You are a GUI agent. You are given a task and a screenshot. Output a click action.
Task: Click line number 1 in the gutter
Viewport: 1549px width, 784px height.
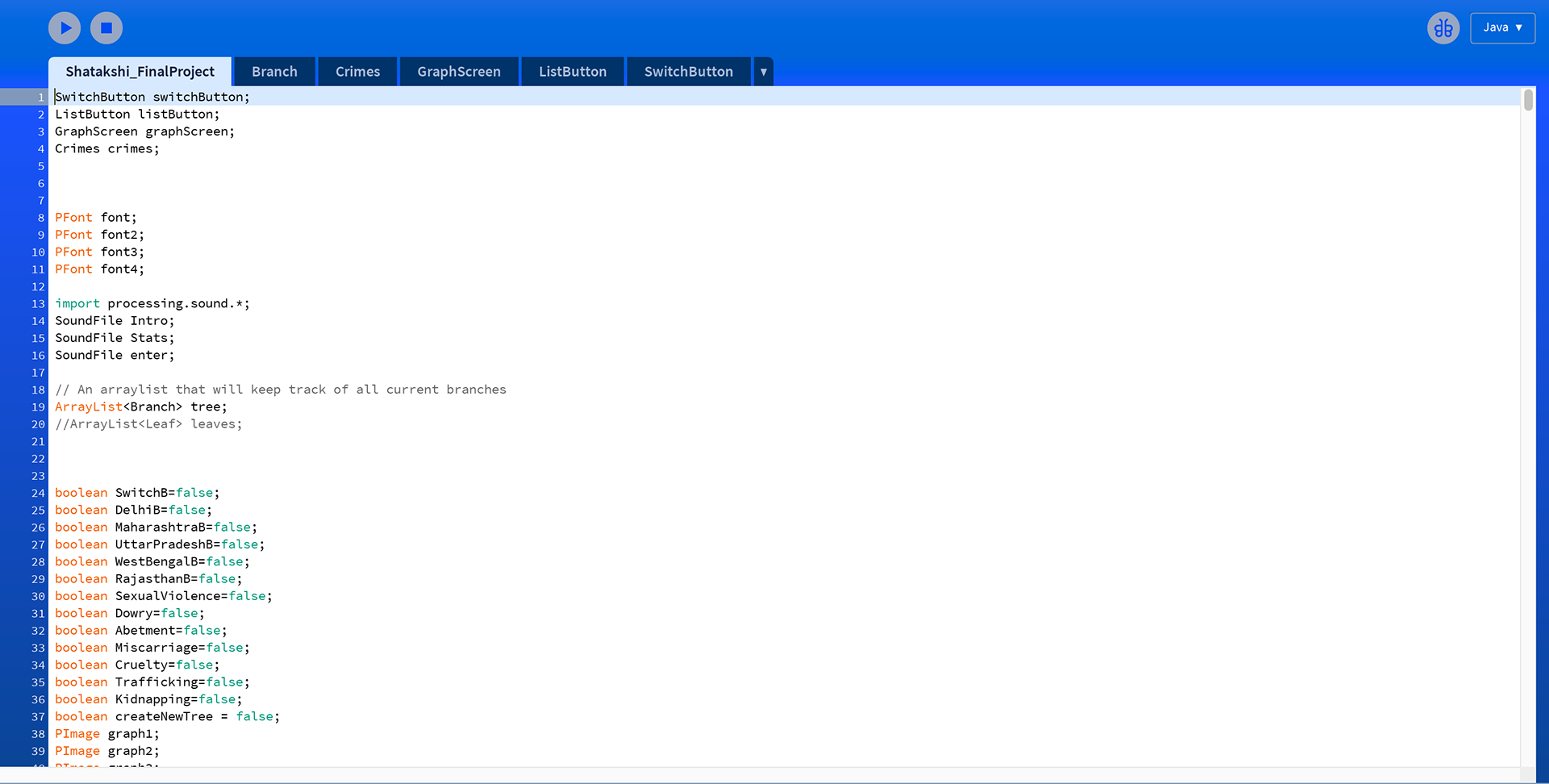41,97
